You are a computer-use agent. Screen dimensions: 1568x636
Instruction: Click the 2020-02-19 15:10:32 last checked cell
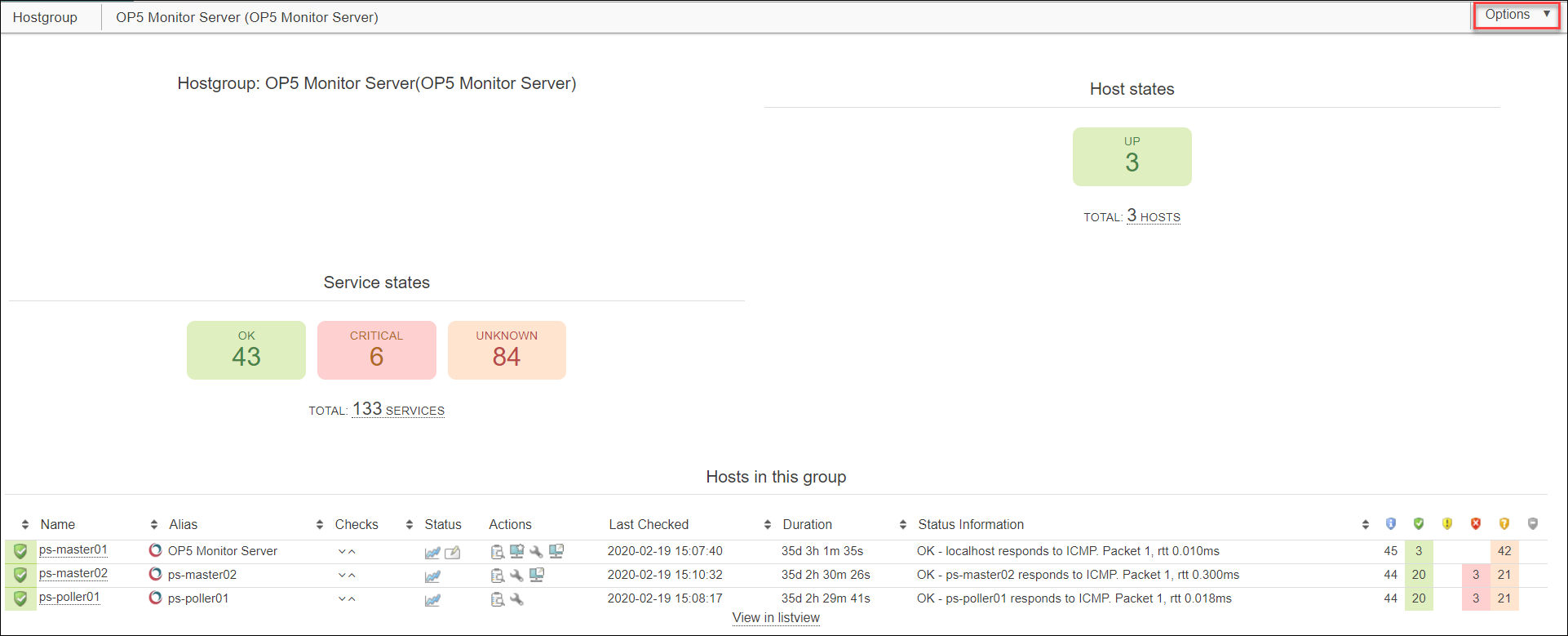[665, 576]
